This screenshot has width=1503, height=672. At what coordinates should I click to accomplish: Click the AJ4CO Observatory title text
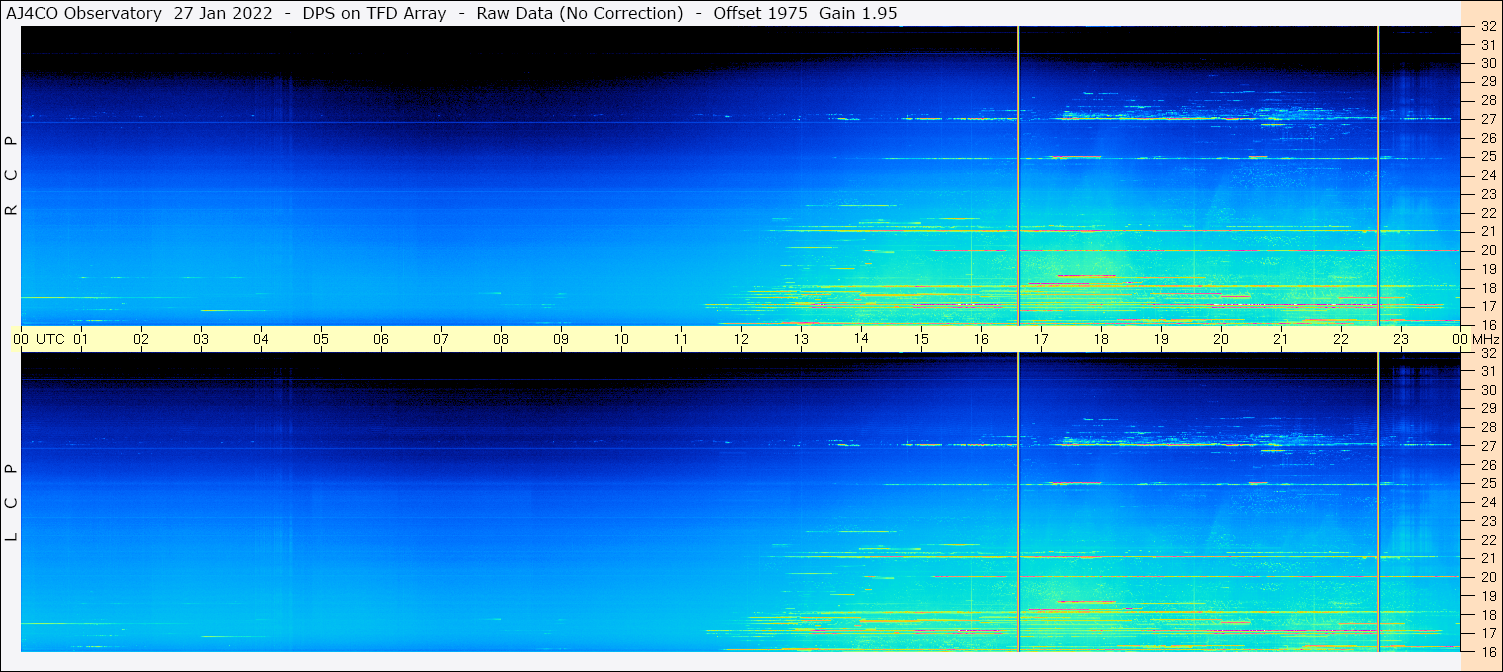[84, 13]
